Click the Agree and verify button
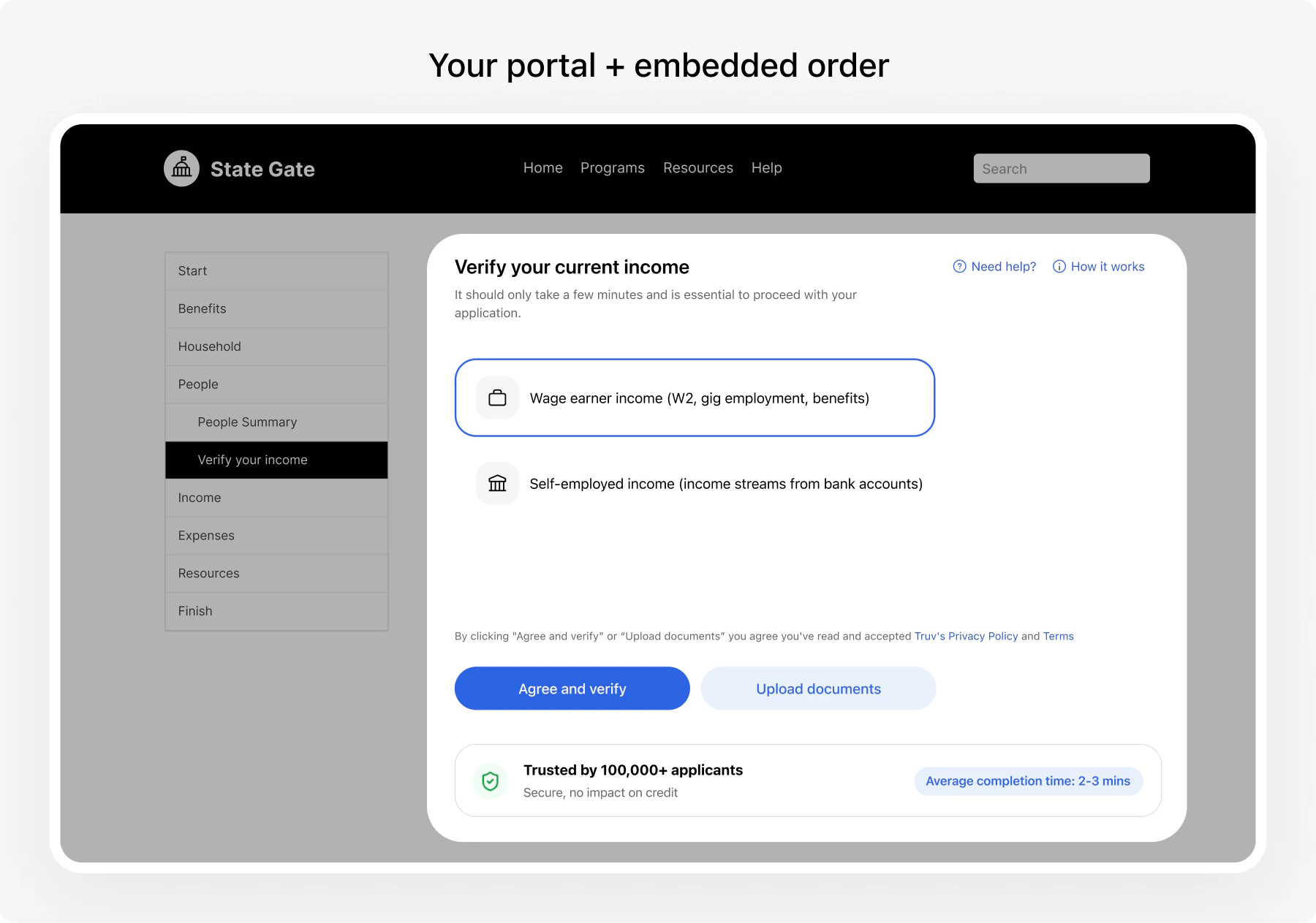 pyautogui.click(x=572, y=688)
